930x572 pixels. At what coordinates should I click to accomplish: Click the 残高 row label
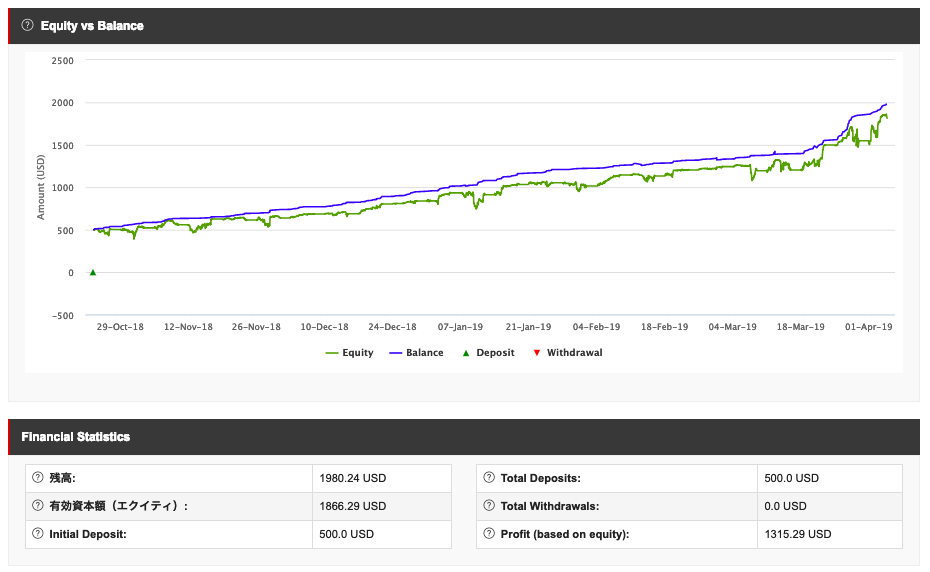62,478
